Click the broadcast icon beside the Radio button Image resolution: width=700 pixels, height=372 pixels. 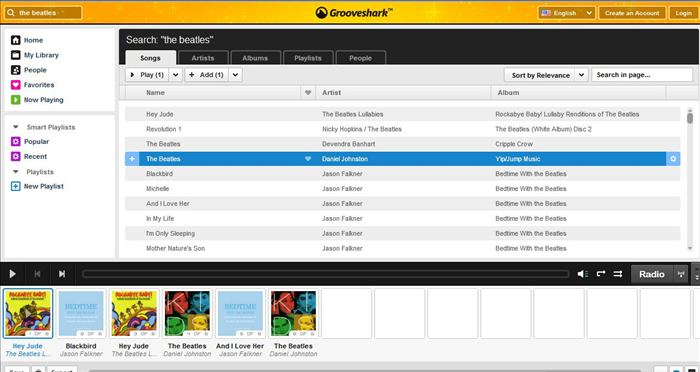[680, 274]
